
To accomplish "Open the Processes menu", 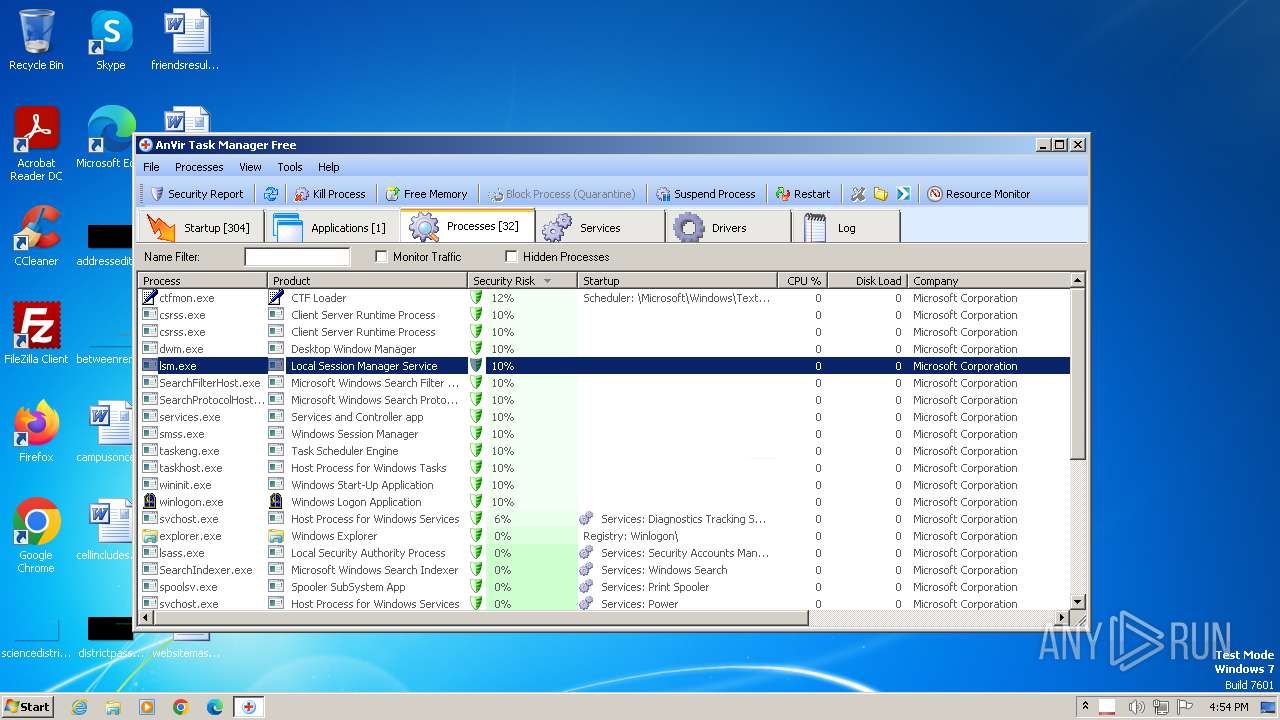I will pyautogui.click(x=199, y=167).
